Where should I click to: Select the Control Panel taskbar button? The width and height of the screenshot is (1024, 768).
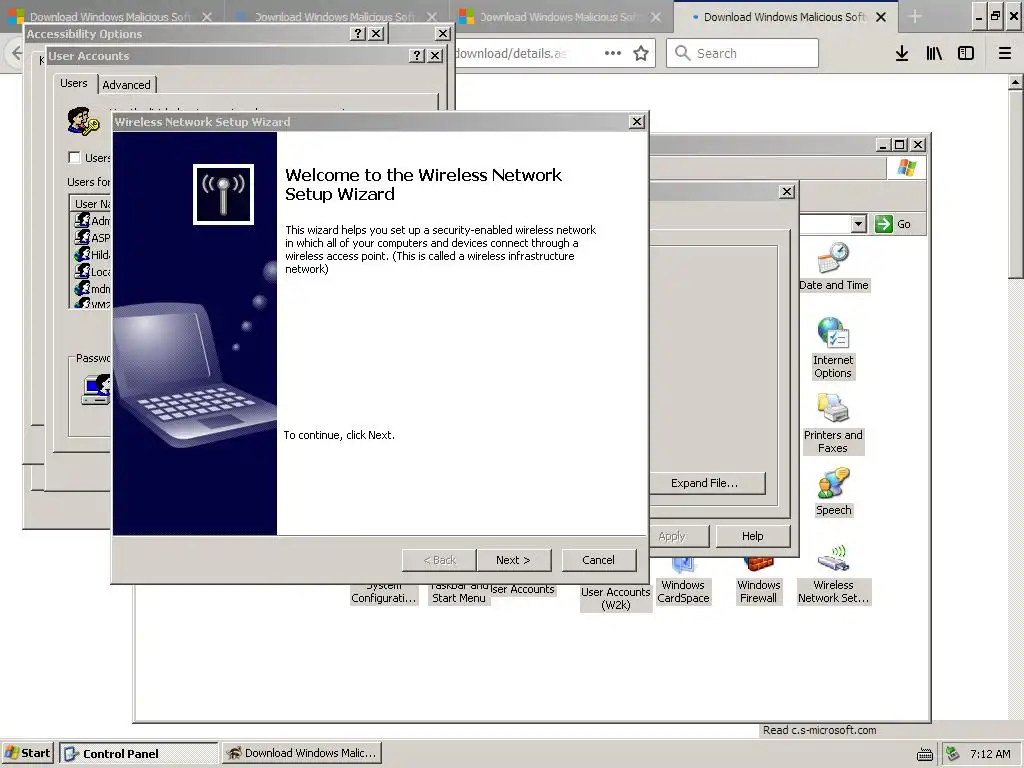[138, 754]
